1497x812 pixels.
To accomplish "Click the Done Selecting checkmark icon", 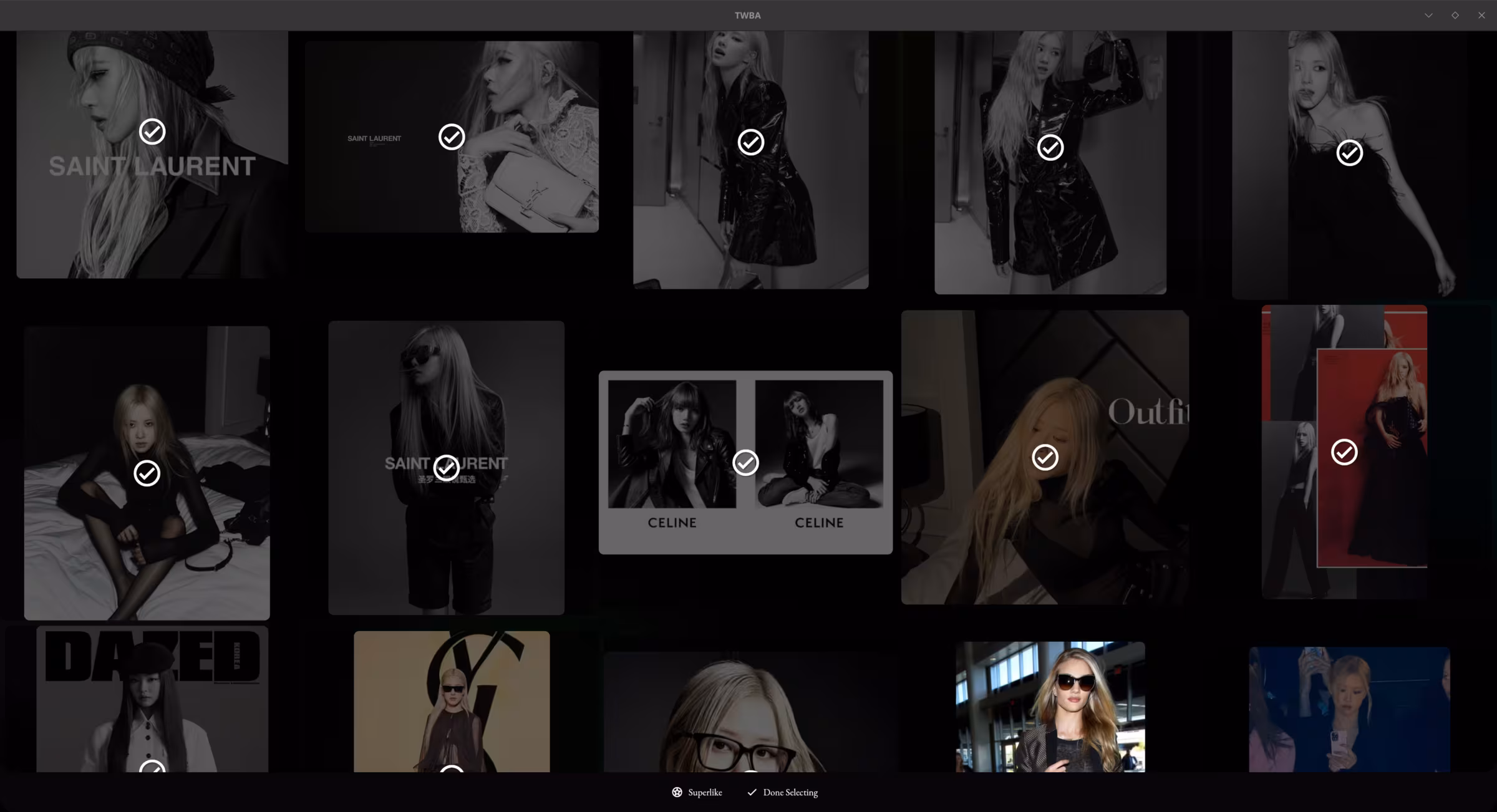I will [x=752, y=792].
